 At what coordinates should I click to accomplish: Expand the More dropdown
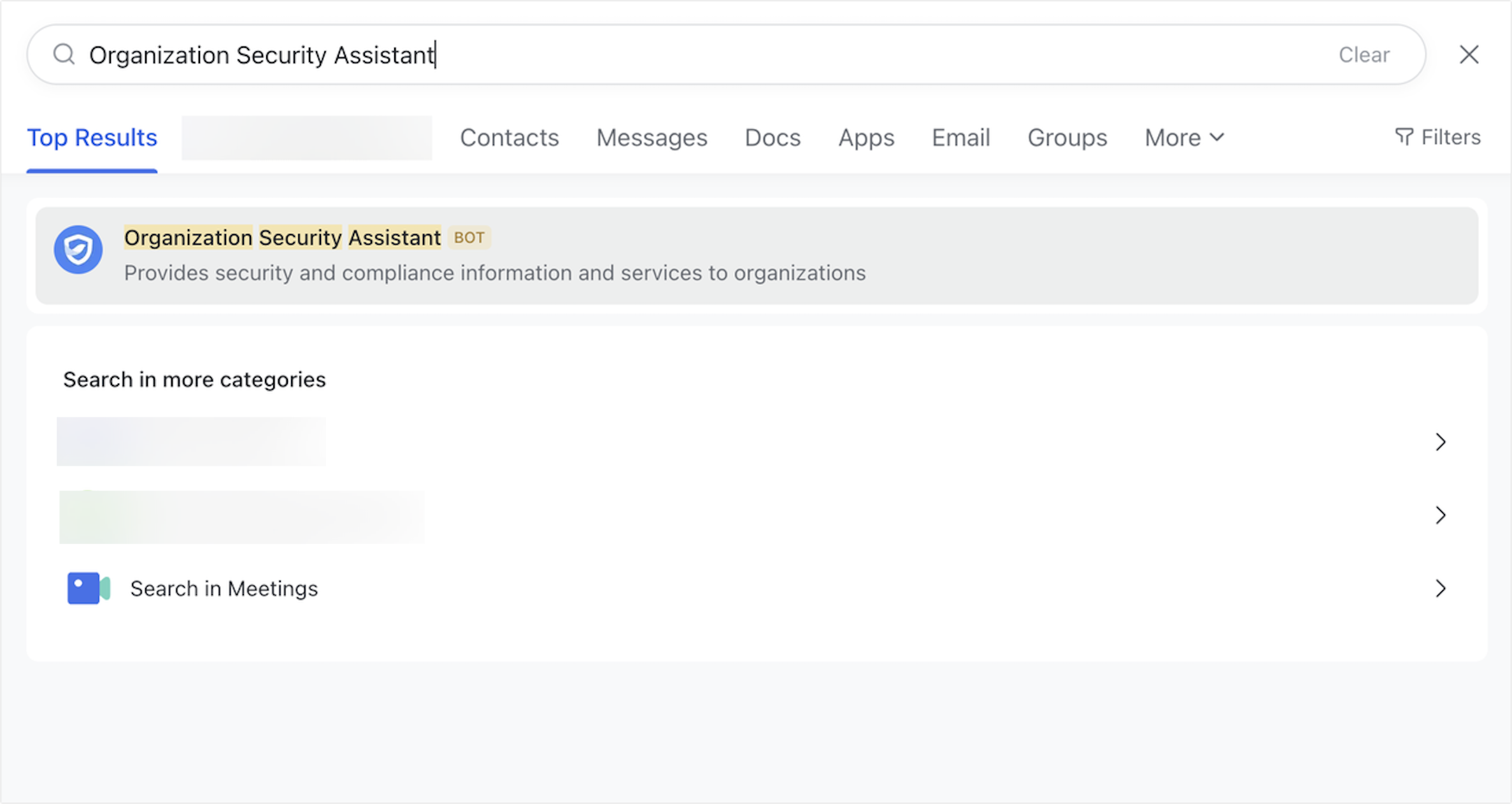(x=1183, y=137)
